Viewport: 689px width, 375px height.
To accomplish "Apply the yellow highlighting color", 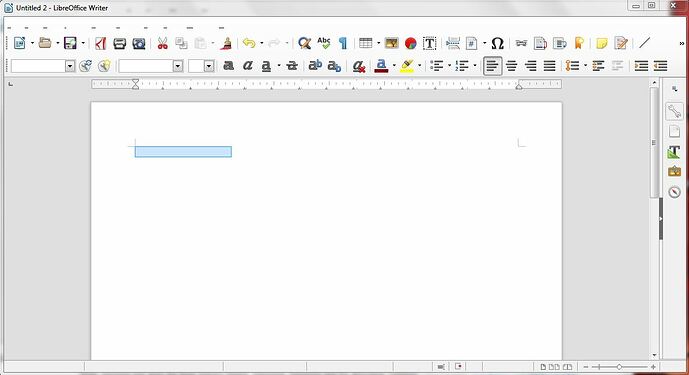I will [x=407, y=66].
